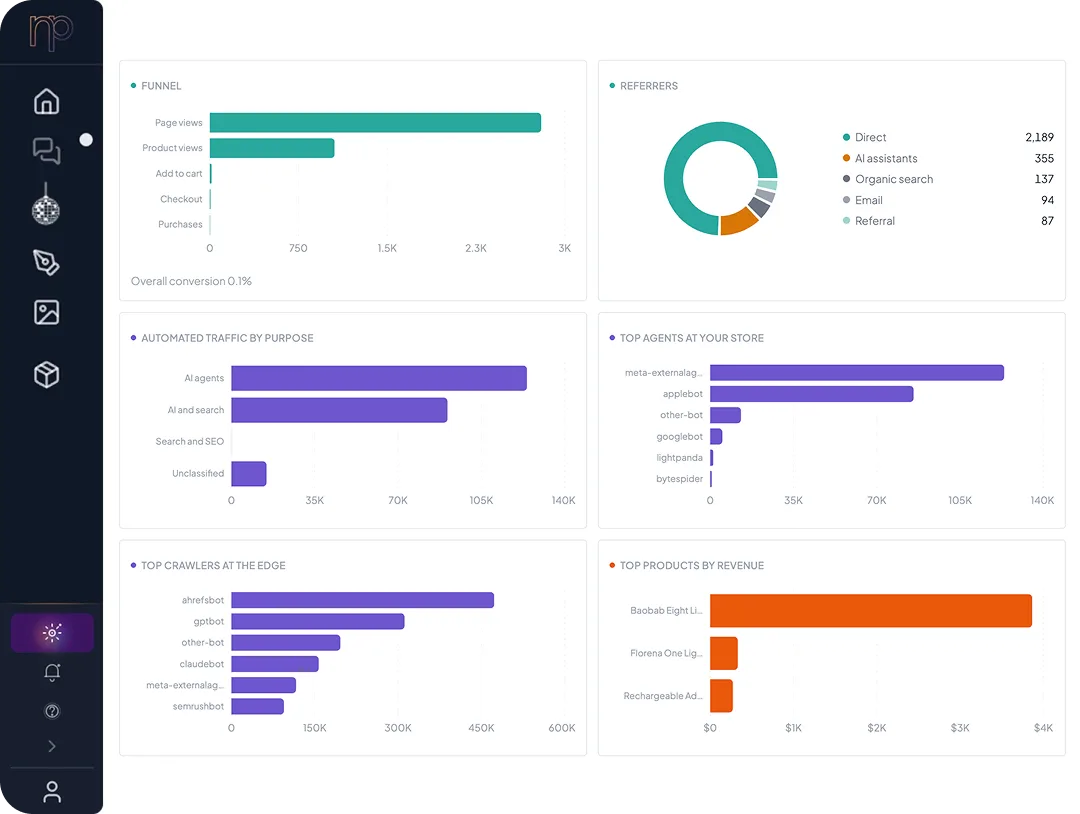Click the Referral light green color dot
The width and height of the screenshot is (1080, 814).
click(x=847, y=220)
